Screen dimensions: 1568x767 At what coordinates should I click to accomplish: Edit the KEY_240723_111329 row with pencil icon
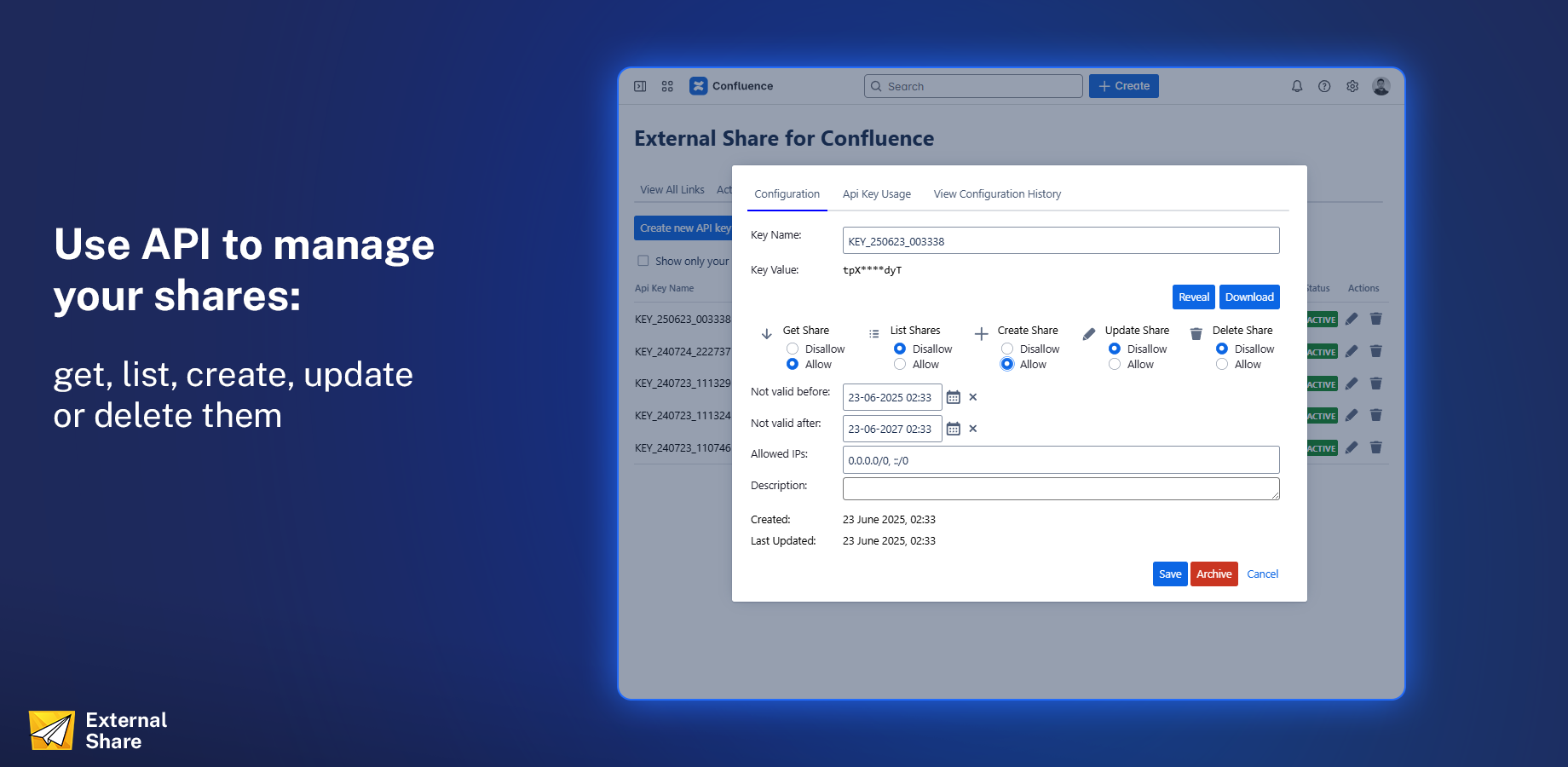[1352, 383]
